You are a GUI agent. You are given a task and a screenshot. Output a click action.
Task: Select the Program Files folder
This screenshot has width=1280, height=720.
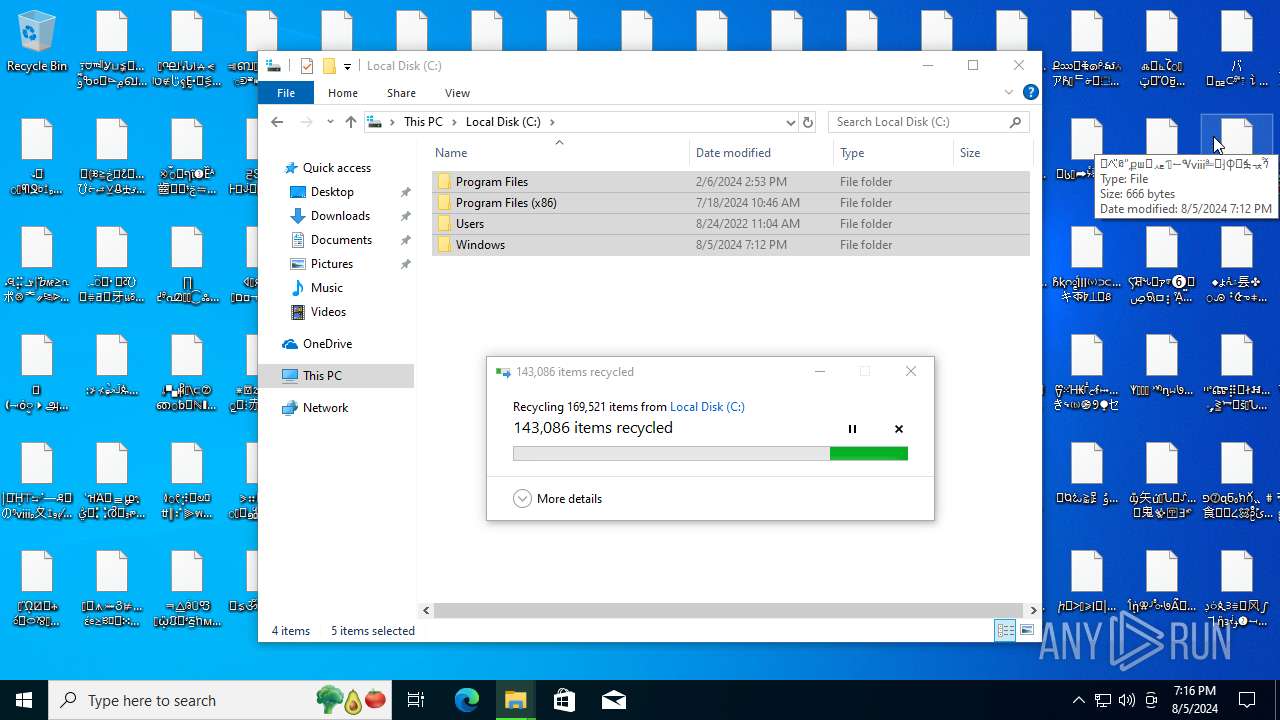coord(731,182)
